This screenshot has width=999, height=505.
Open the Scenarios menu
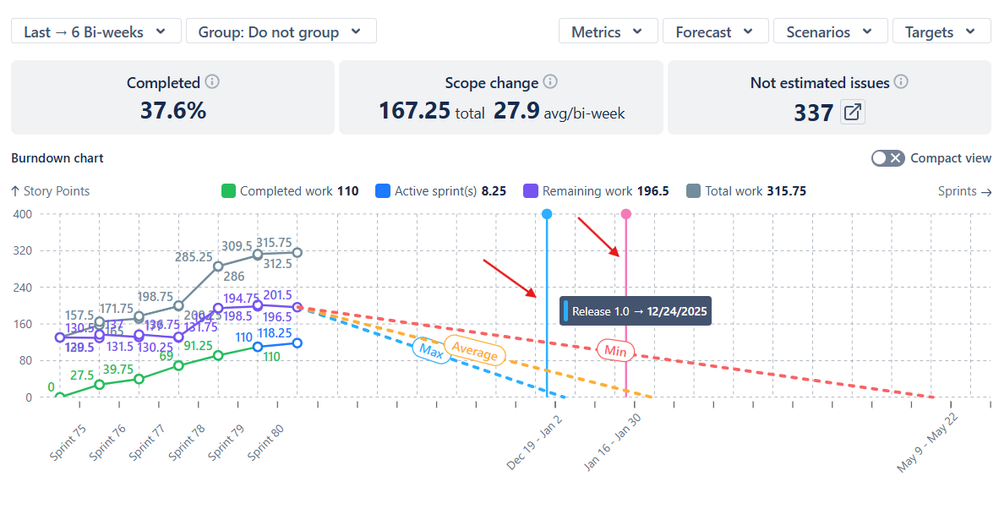click(x=829, y=32)
